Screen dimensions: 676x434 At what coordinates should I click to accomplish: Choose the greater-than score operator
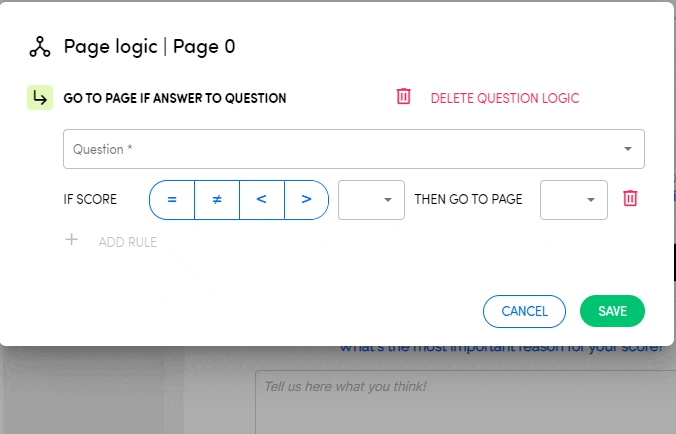pyautogui.click(x=306, y=199)
